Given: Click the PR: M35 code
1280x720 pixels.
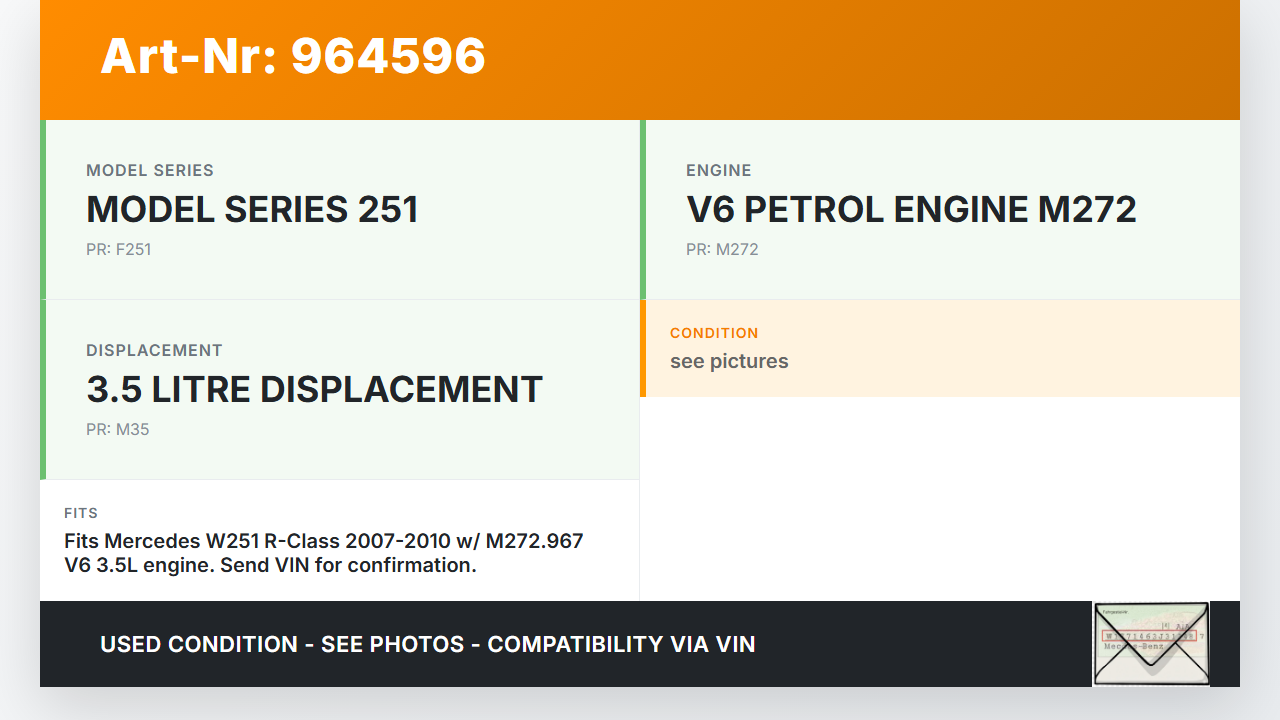Looking at the screenshot, I should point(117,430).
